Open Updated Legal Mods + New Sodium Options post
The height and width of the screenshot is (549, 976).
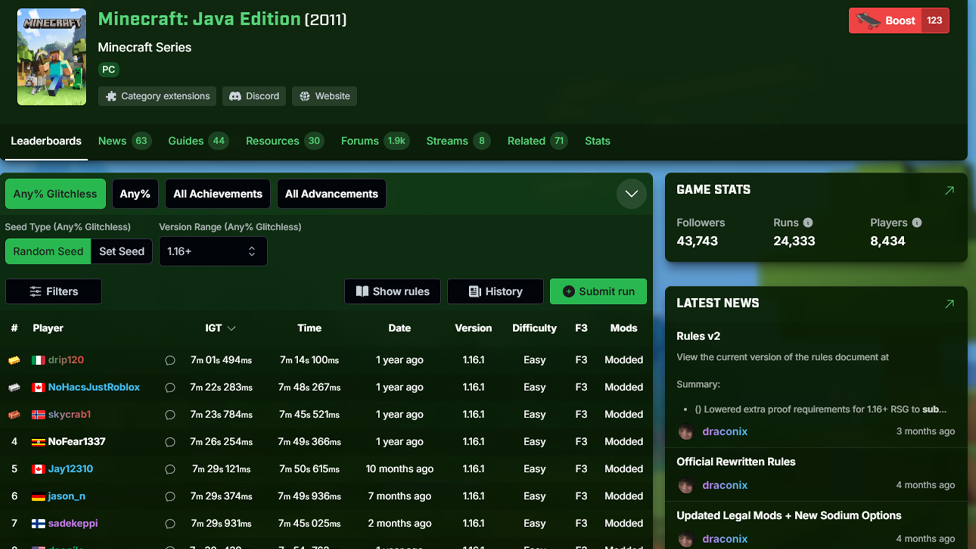click(789, 515)
